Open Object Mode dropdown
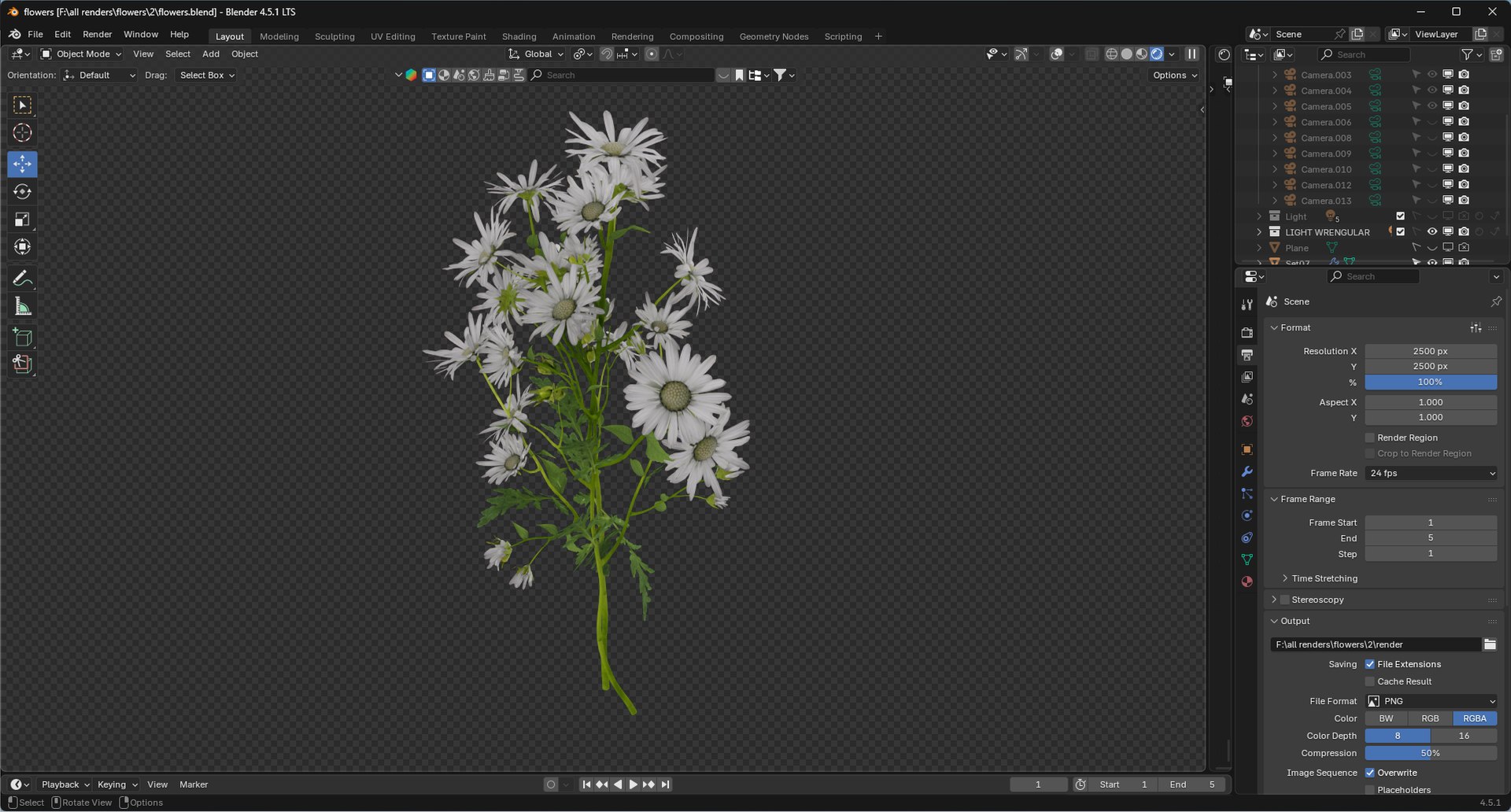Image resolution: width=1511 pixels, height=812 pixels. (x=81, y=54)
